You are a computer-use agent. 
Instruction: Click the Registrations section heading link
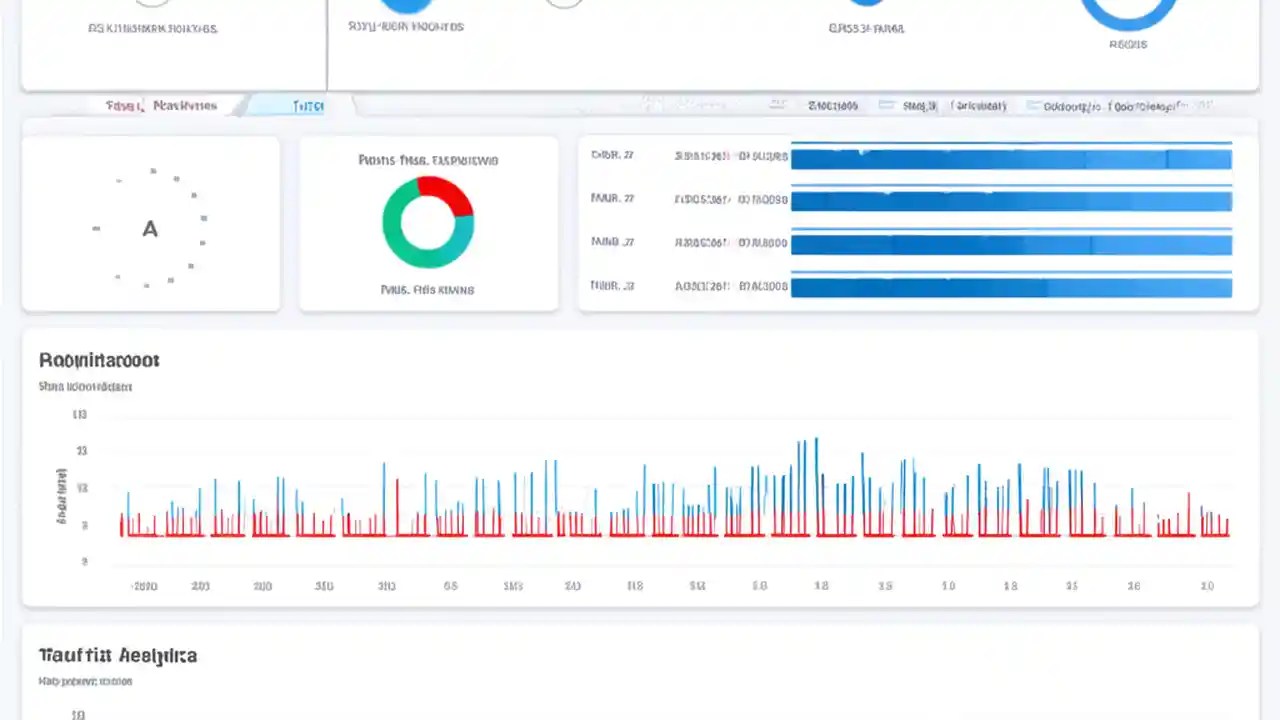click(98, 360)
